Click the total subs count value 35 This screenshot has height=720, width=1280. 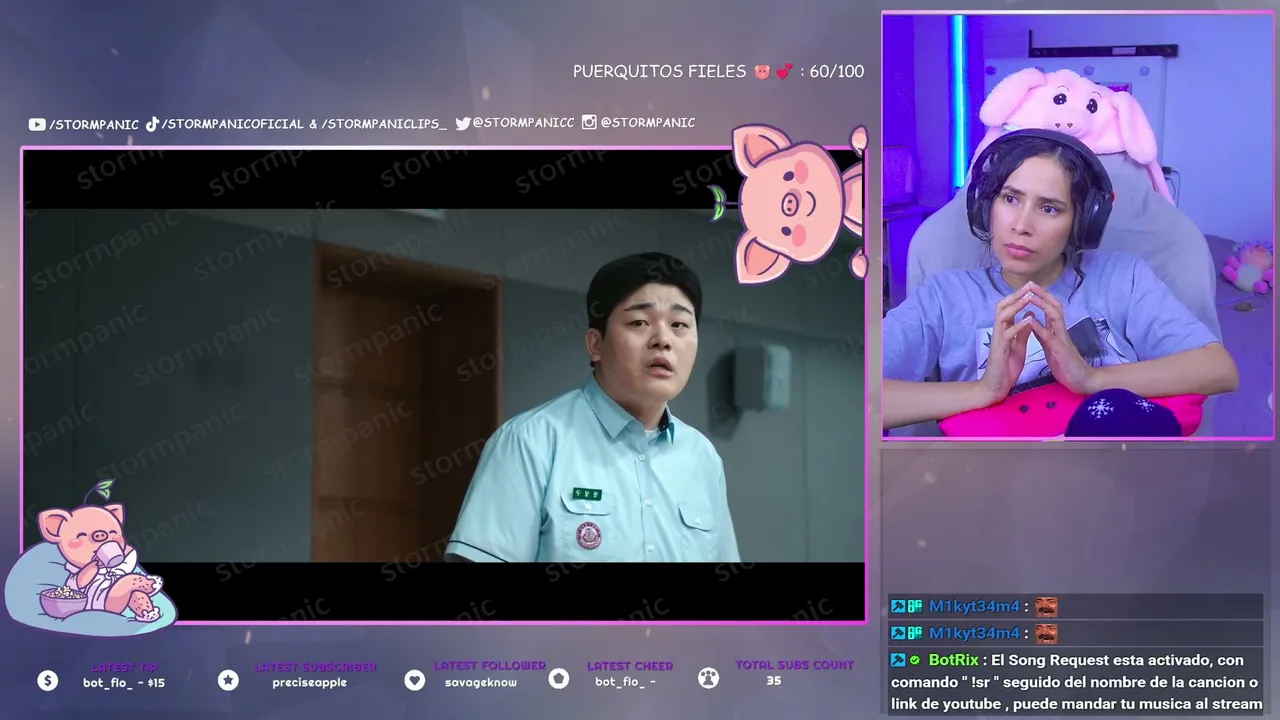(773, 681)
